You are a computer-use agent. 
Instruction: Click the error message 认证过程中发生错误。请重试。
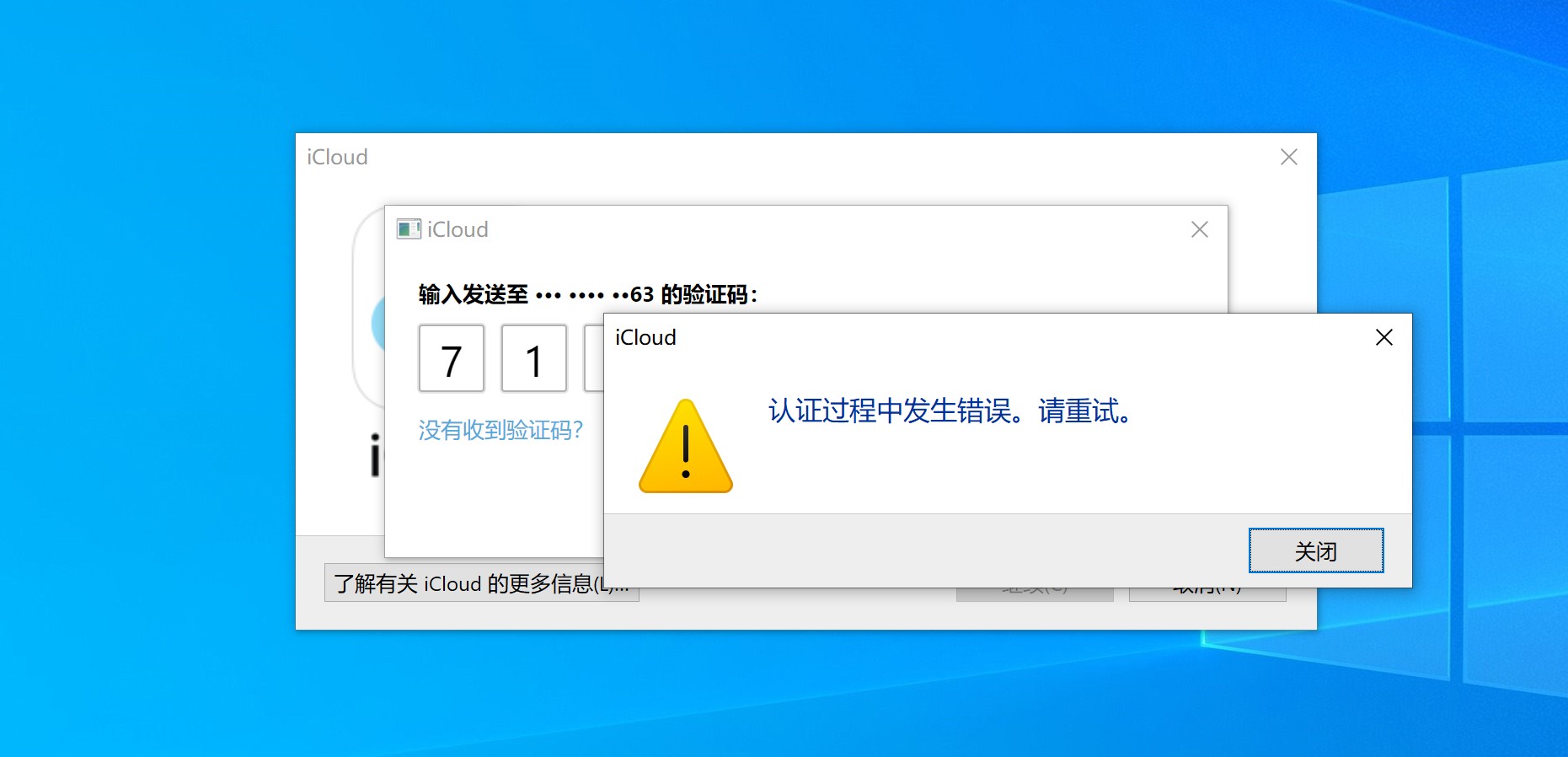coord(951,411)
